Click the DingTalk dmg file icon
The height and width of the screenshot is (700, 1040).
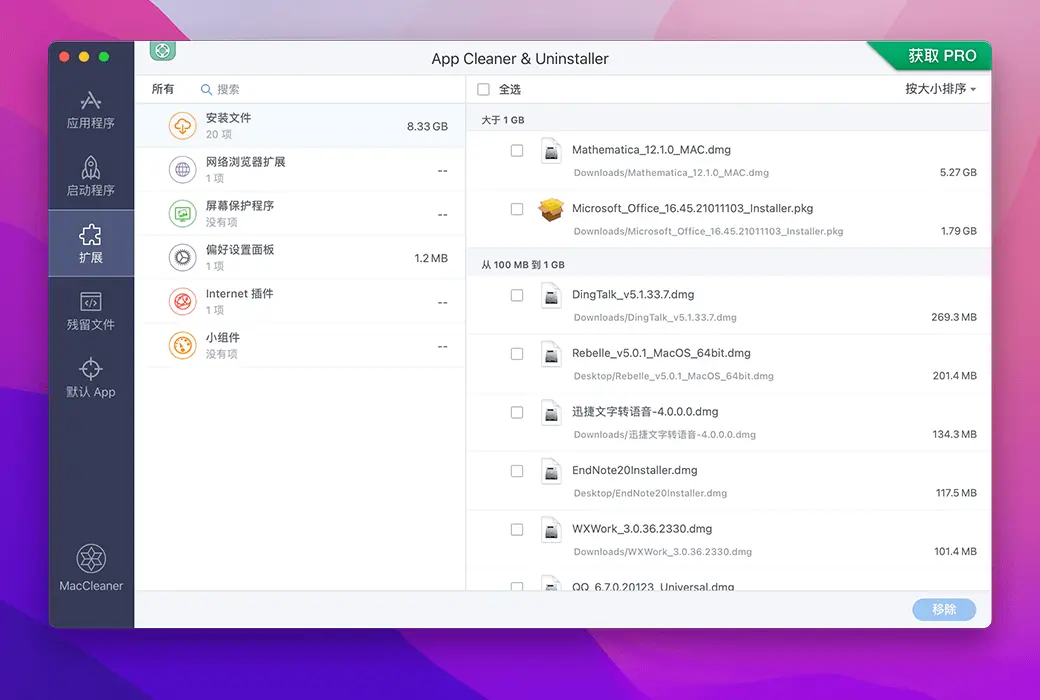click(551, 295)
